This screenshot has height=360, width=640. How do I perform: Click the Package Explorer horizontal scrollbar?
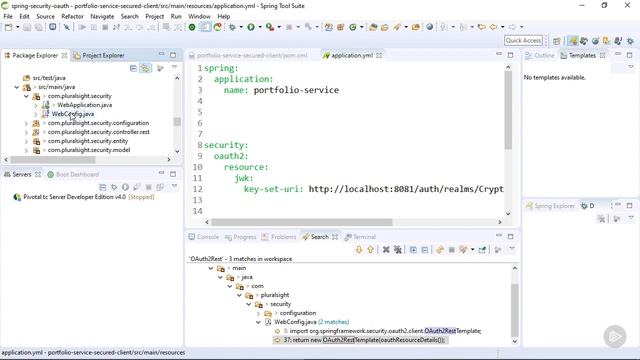(x=53, y=160)
